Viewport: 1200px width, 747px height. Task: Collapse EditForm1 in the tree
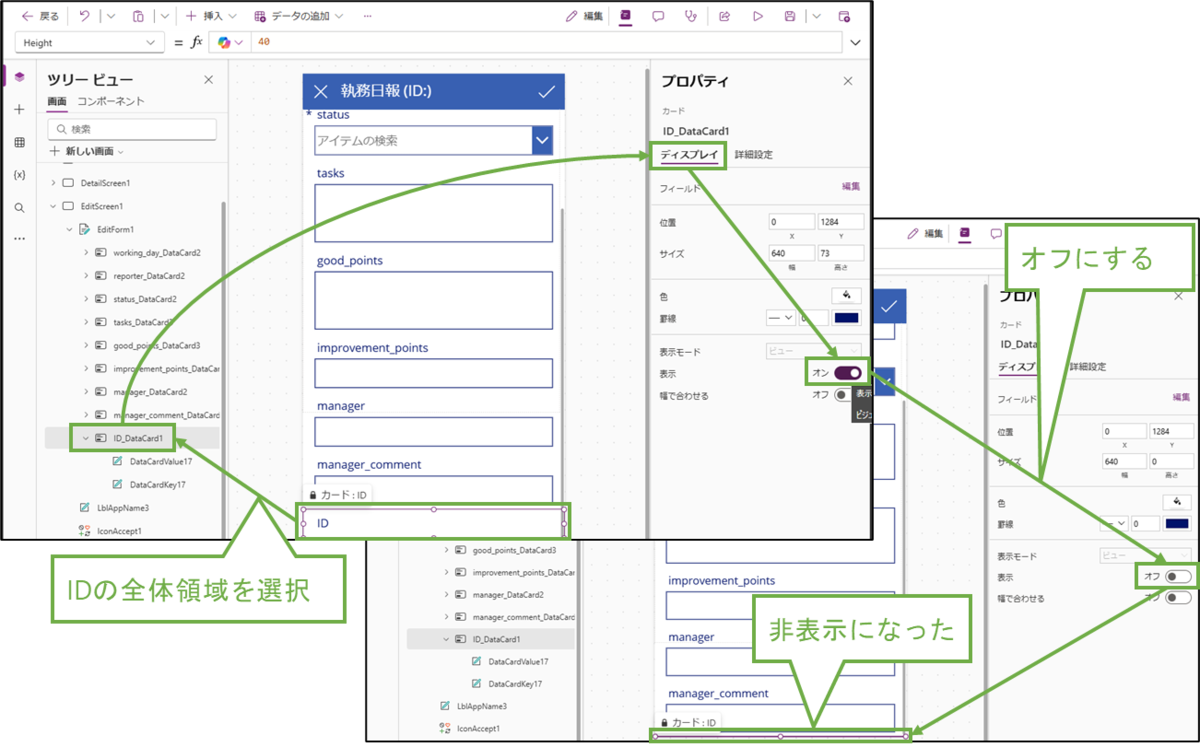(x=70, y=229)
